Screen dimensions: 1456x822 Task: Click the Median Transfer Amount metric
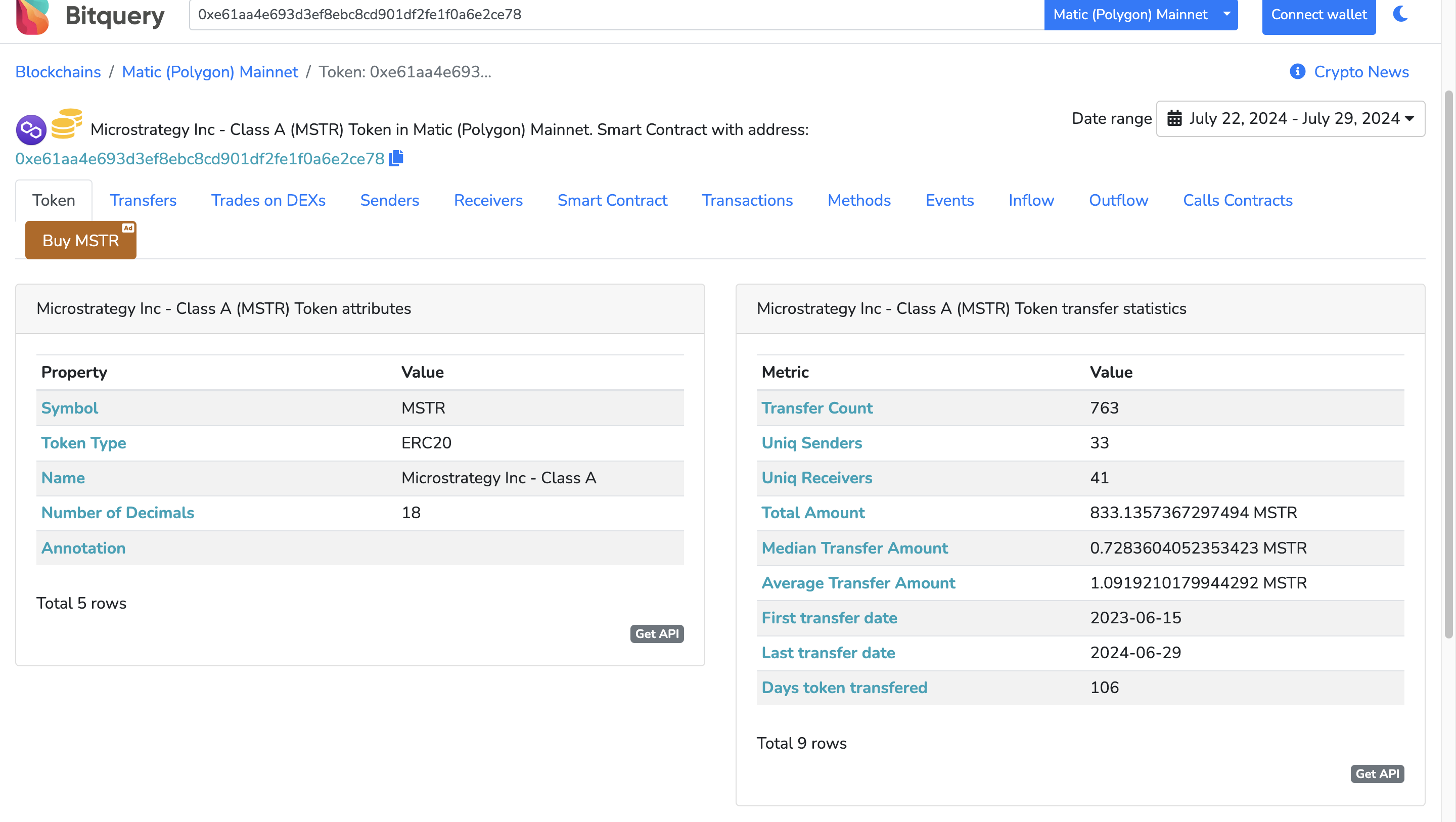(854, 548)
